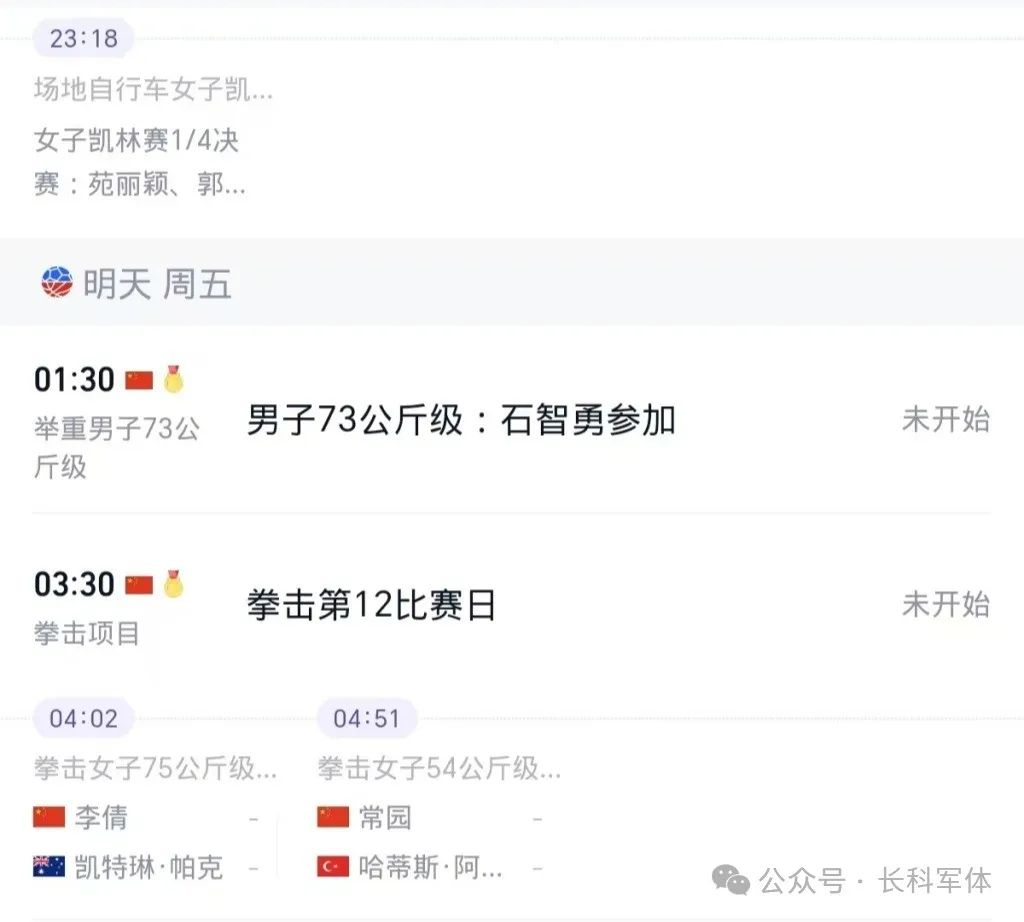Click China flag beside 李倩
This screenshot has height=922, width=1024.
(49, 817)
